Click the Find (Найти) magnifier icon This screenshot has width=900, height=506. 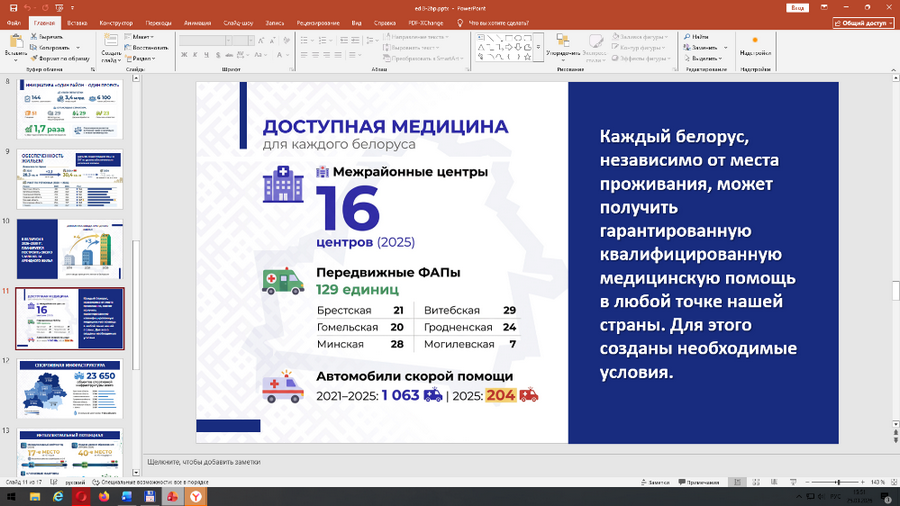(x=685, y=36)
